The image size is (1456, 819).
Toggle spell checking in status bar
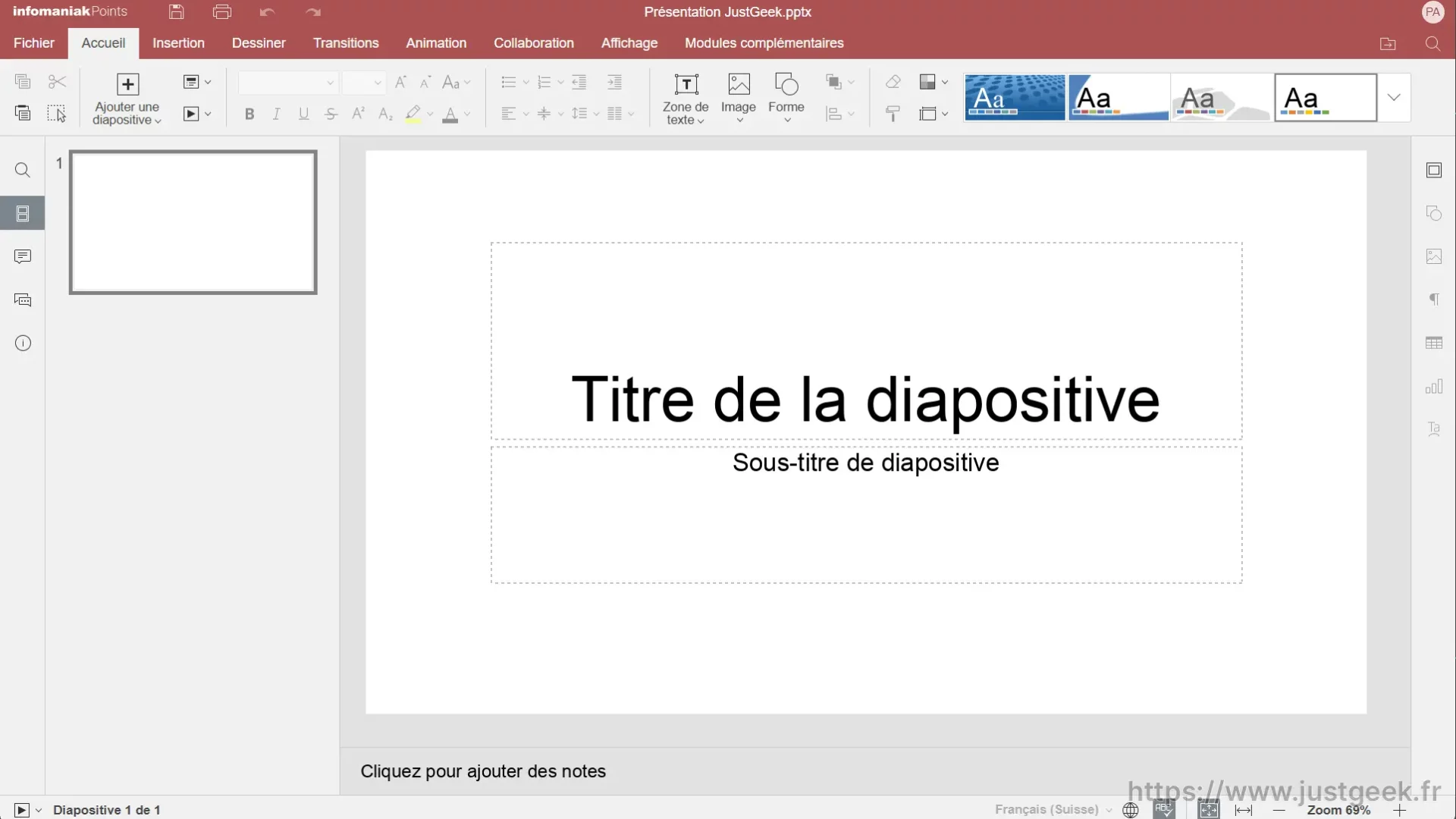click(1164, 810)
